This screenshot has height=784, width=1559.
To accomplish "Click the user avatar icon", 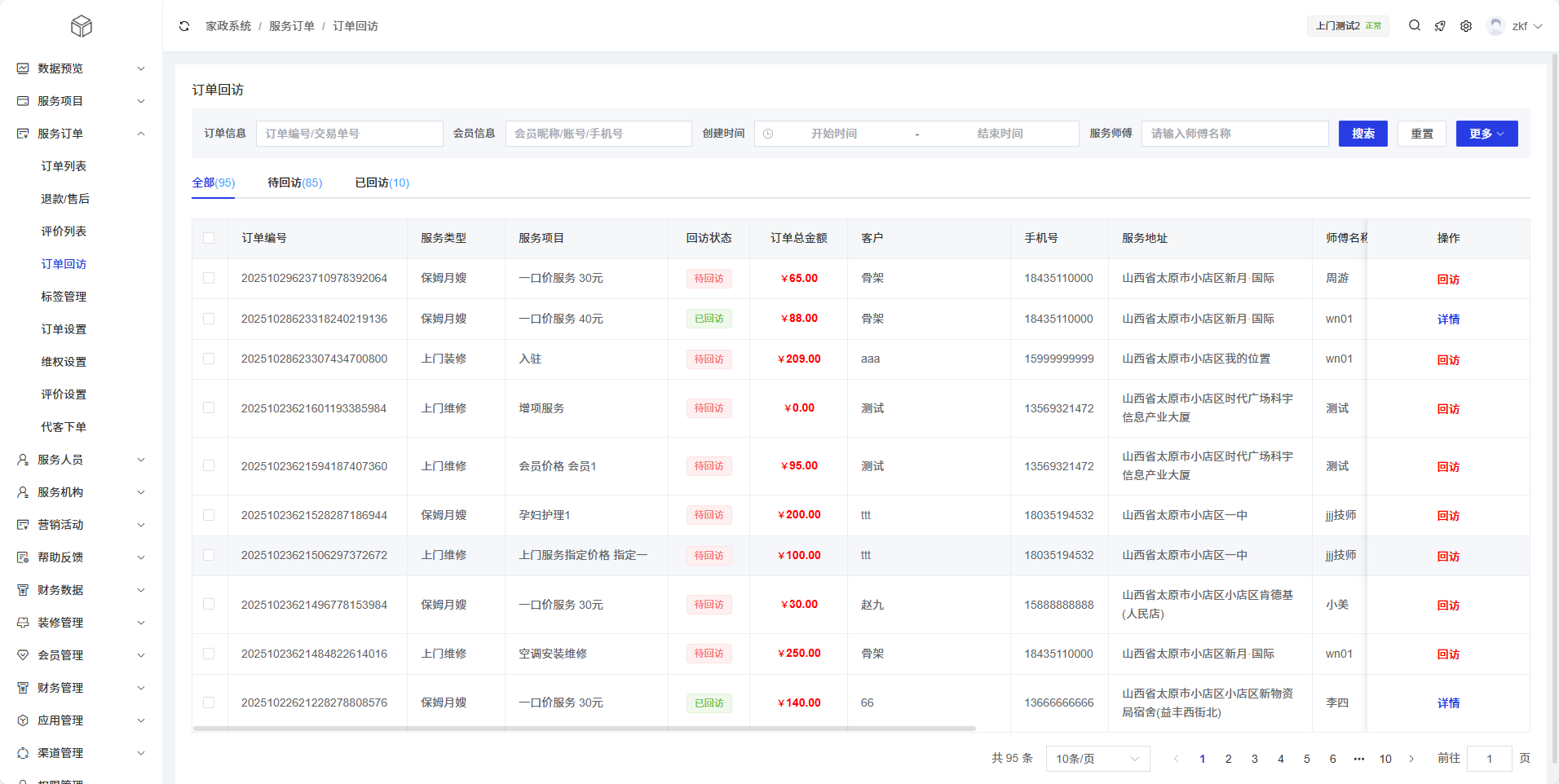I will pos(1495,26).
